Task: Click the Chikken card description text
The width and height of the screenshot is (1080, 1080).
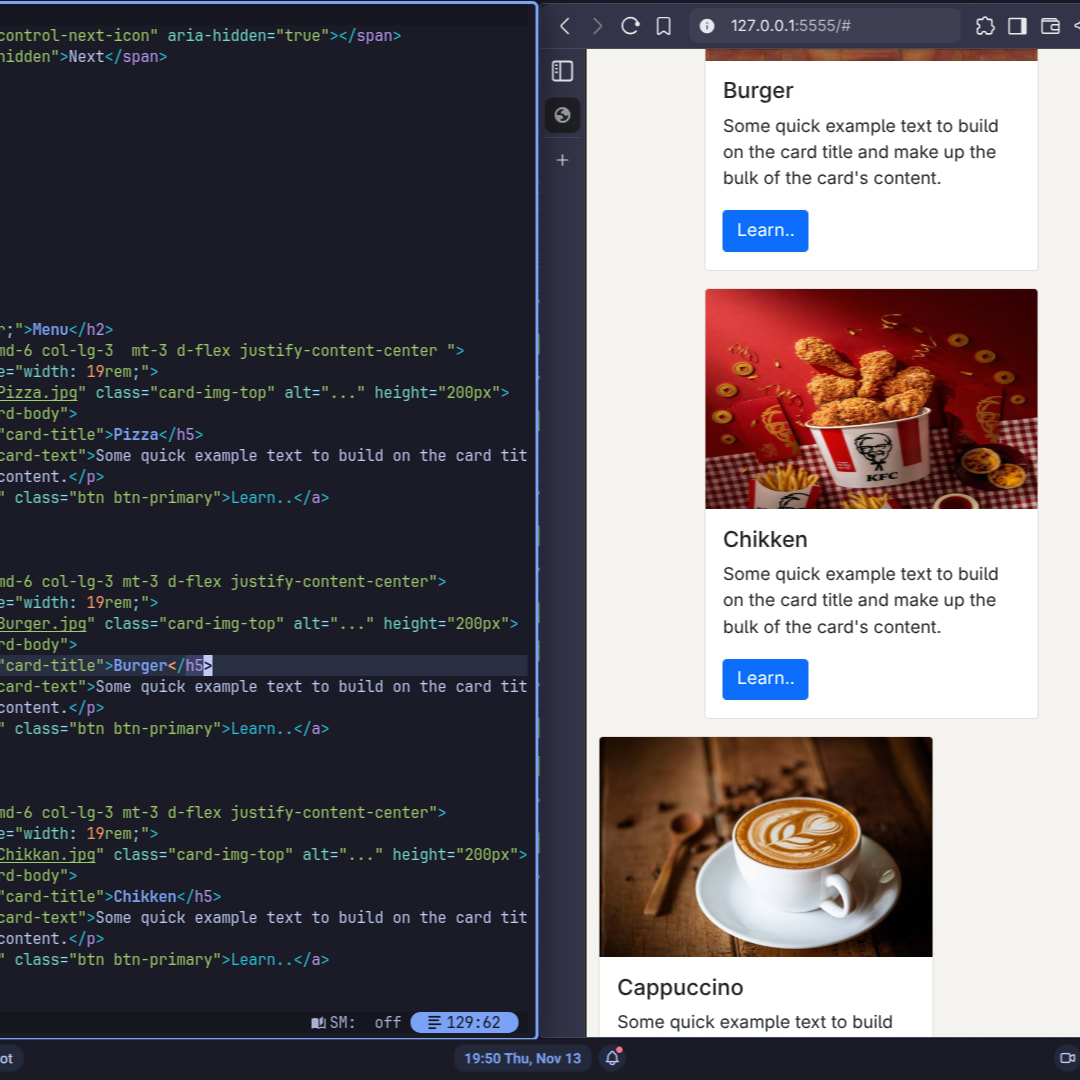Action: click(x=860, y=601)
